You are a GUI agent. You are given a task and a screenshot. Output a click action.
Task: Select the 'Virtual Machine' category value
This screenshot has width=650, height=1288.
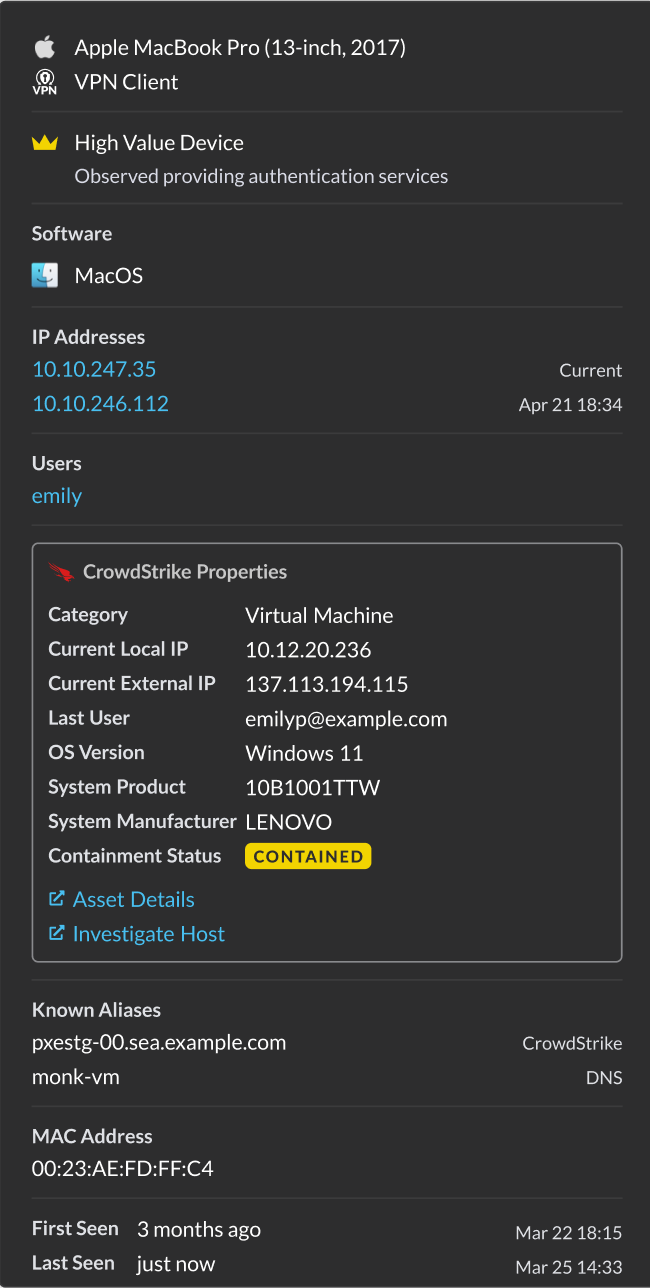click(319, 615)
